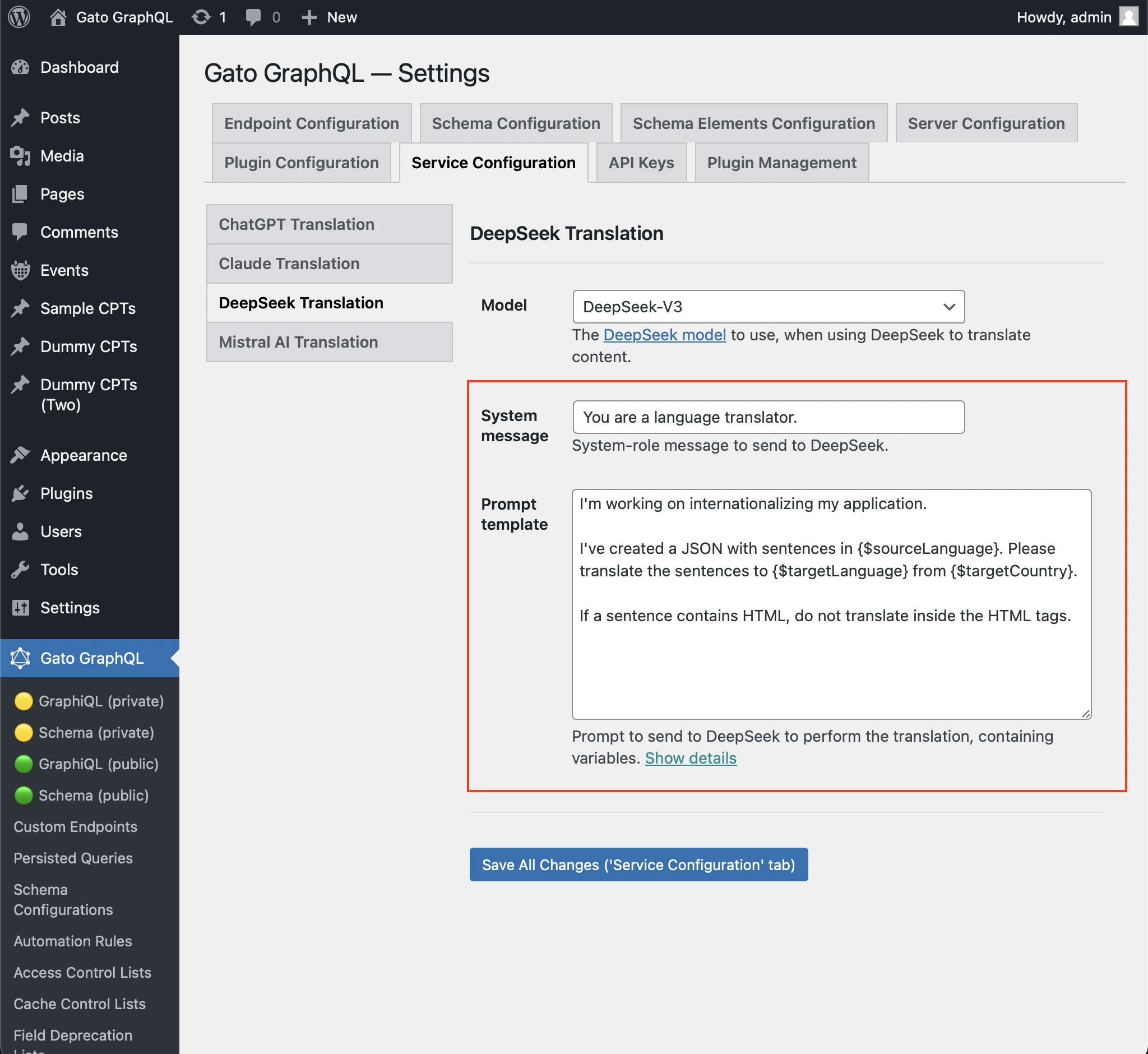Open Persisted Queries submenu item
1148x1054 pixels.
(73, 858)
